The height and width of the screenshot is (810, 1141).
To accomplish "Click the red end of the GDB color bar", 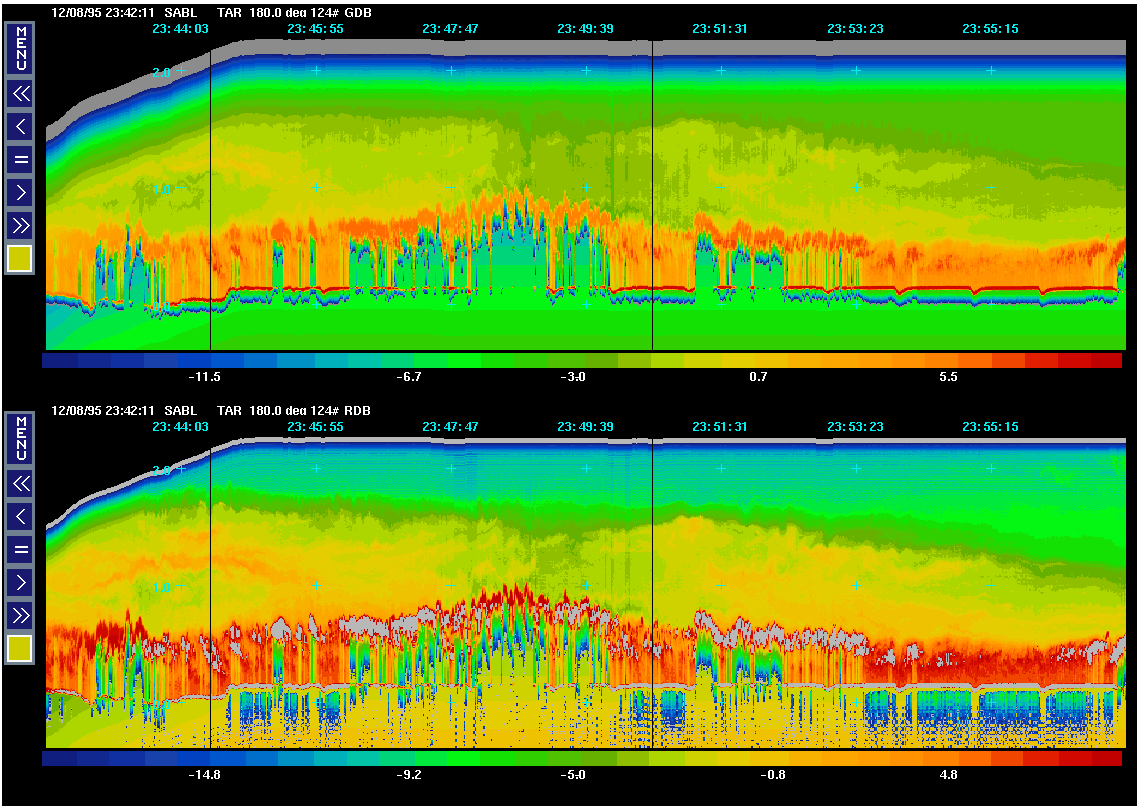I will coord(1105,360).
